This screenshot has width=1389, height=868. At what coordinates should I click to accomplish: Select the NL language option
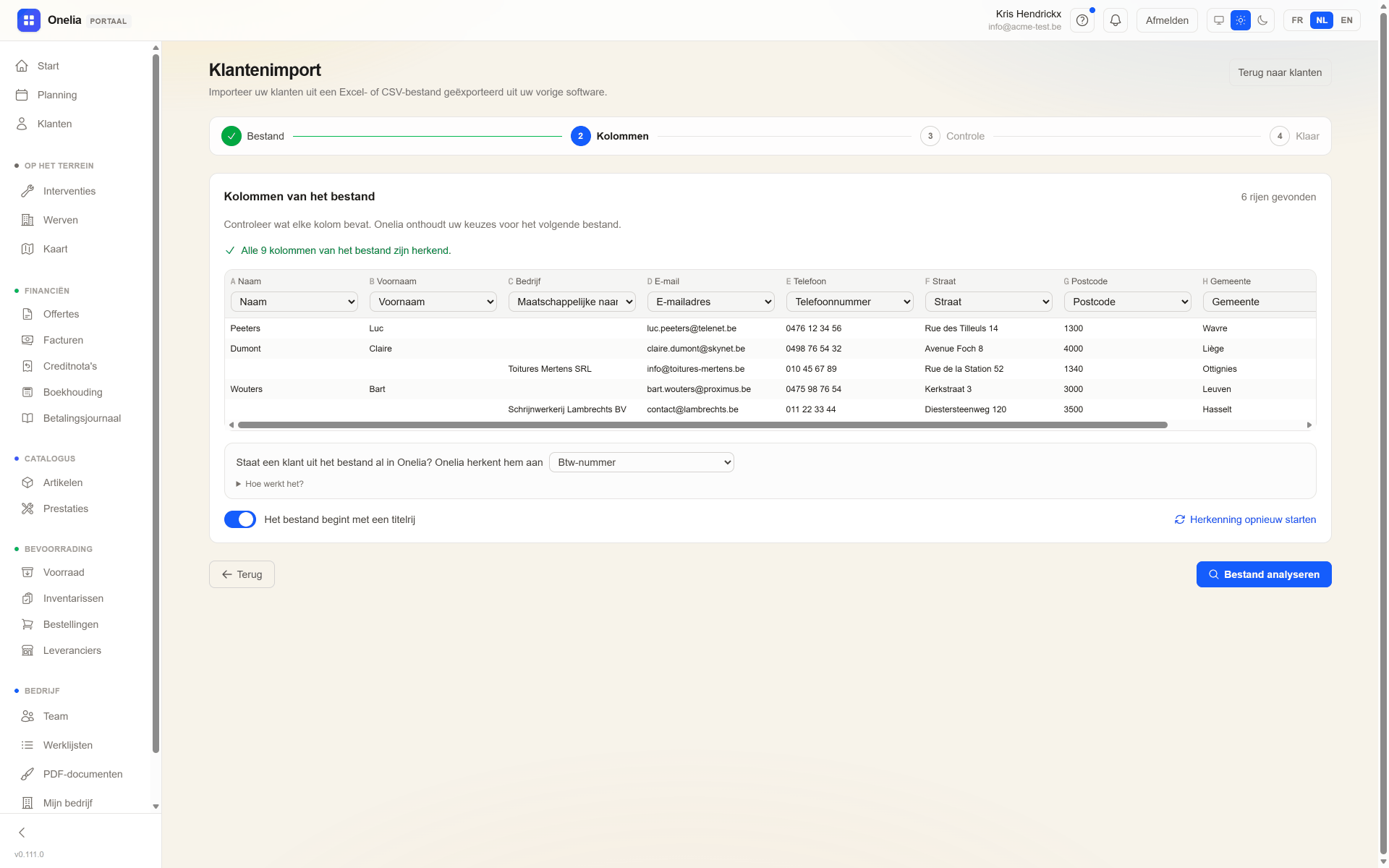tap(1322, 20)
